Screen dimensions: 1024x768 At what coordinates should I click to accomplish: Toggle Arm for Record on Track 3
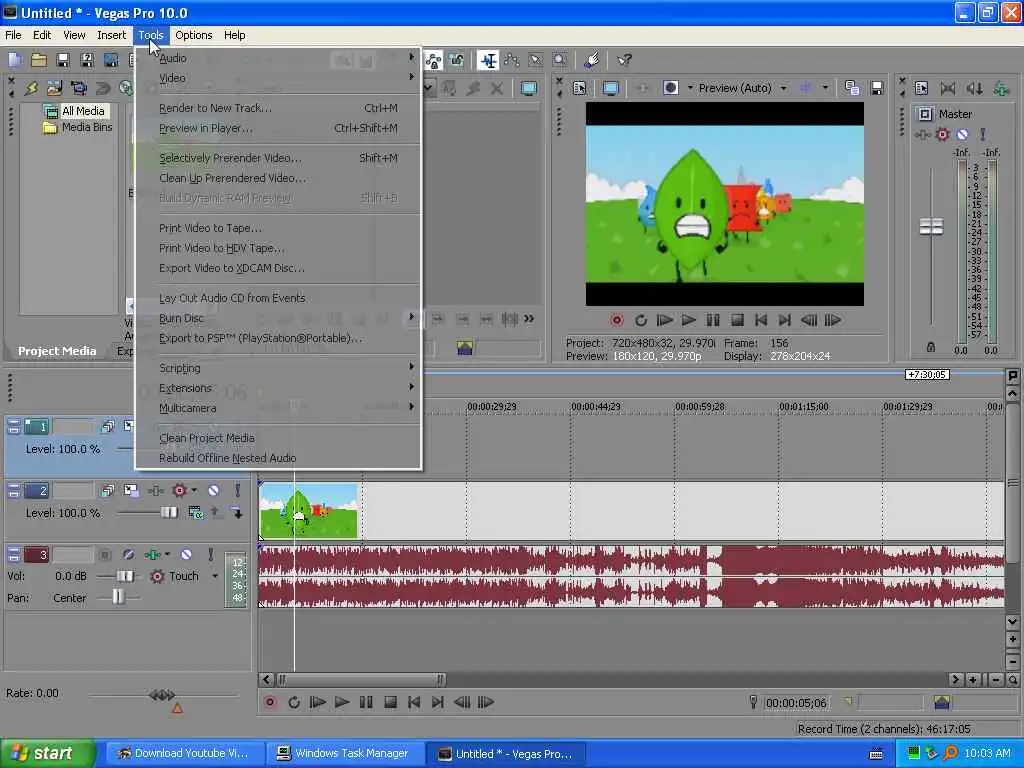[x=104, y=554]
